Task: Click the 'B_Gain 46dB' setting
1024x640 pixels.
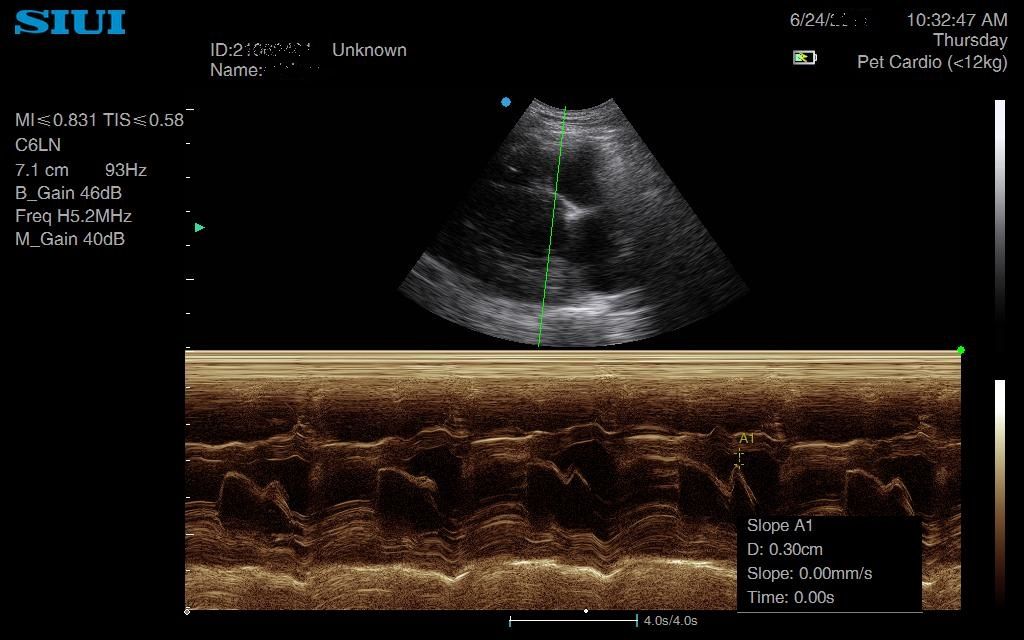Action: click(69, 193)
